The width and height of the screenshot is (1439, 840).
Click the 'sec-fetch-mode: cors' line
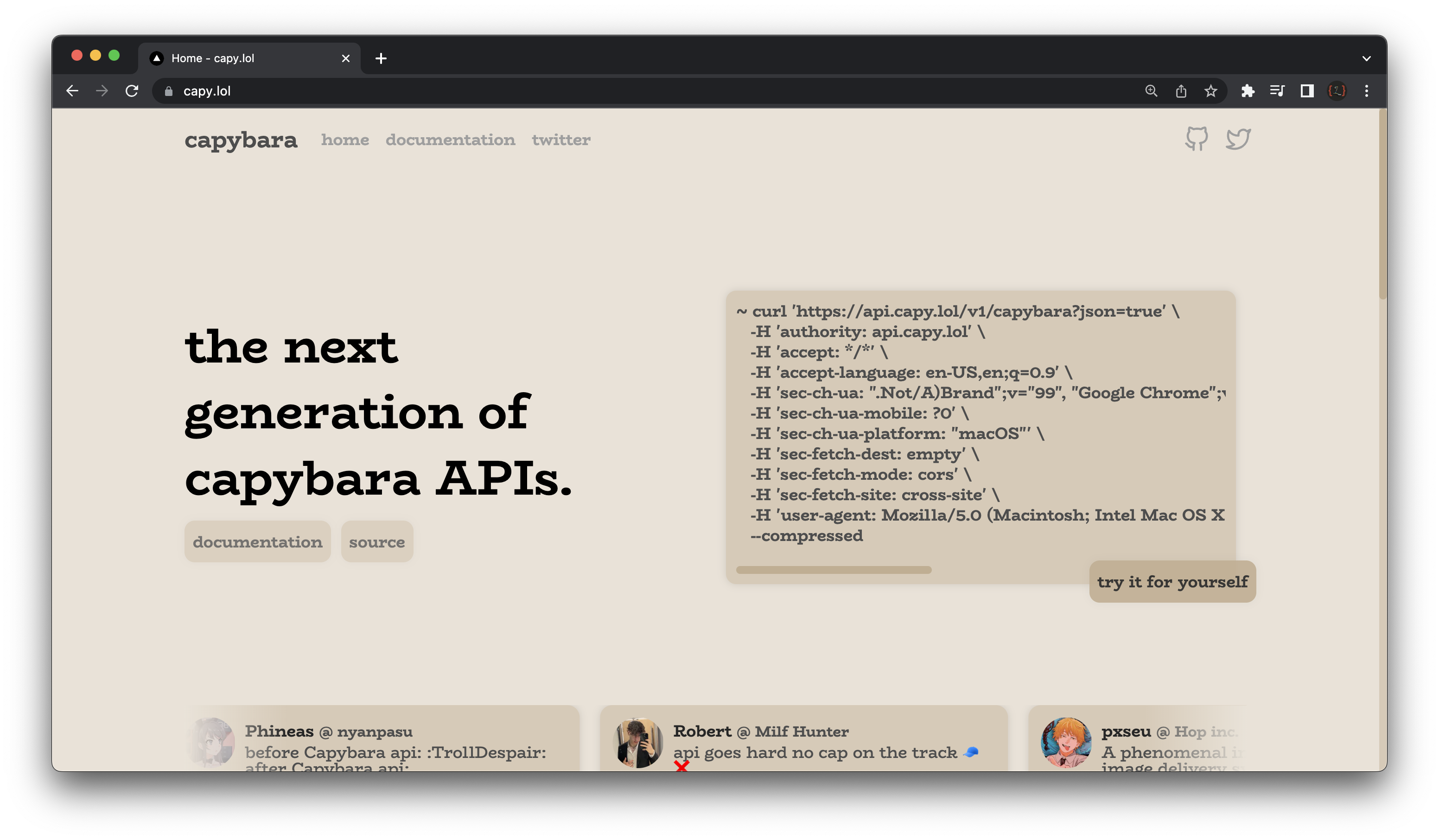click(860, 475)
